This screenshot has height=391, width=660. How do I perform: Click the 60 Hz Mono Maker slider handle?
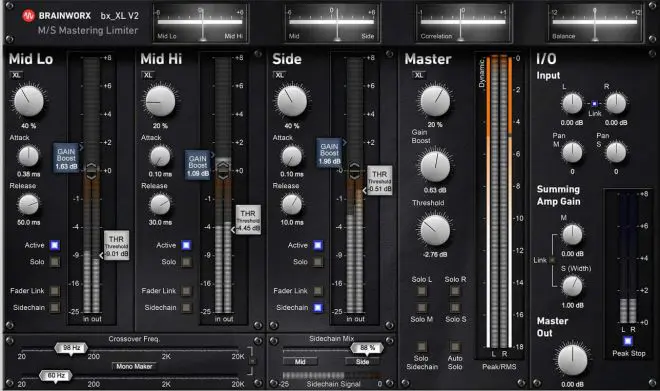tap(56, 375)
